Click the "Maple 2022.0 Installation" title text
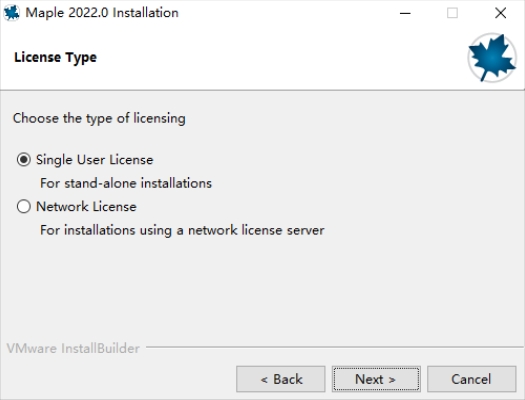525x400 pixels. coord(102,13)
